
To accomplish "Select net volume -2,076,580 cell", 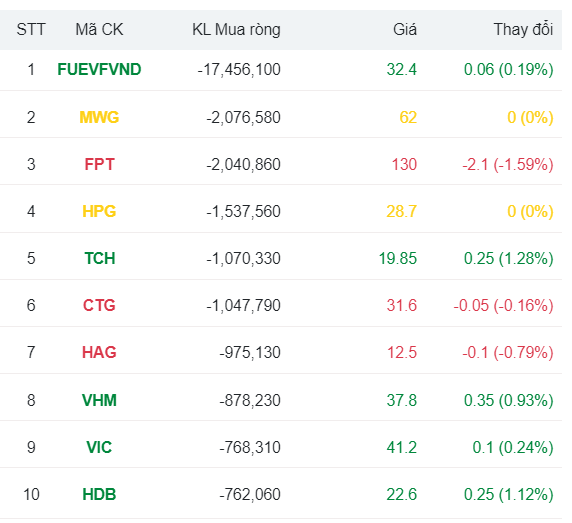I will click(243, 117).
